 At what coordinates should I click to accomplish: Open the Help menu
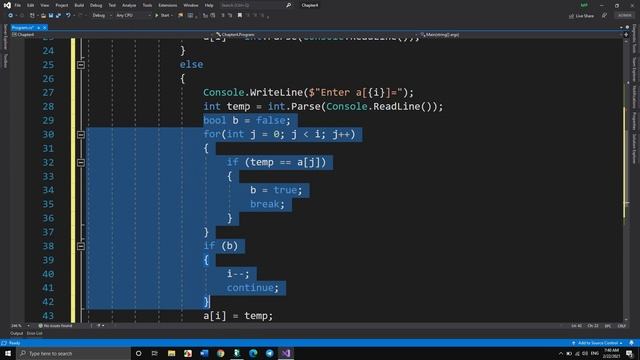209,5
